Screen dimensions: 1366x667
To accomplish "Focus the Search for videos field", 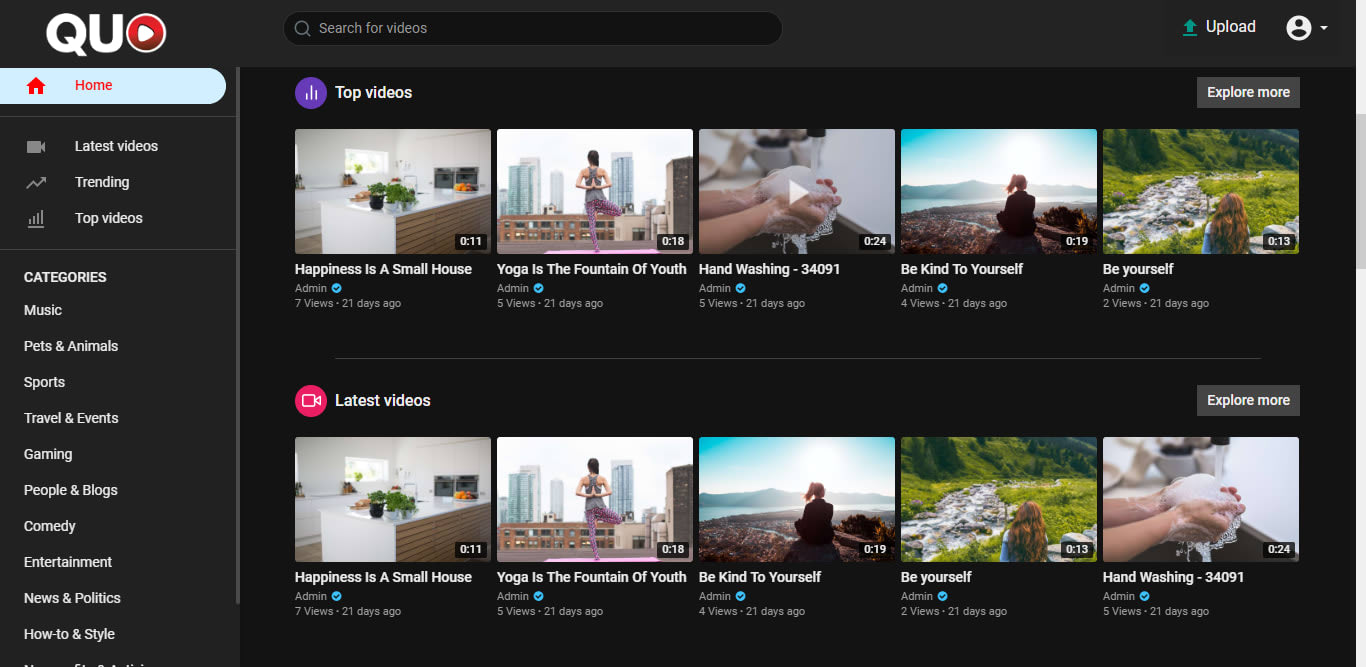I will (x=540, y=29).
